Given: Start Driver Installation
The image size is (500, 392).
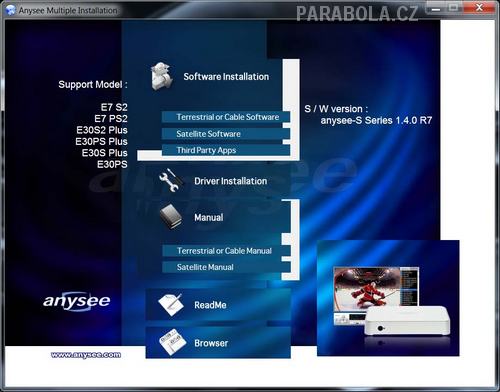Looking at the screenshot, I should pyautogui.click(x=231, y=181).
